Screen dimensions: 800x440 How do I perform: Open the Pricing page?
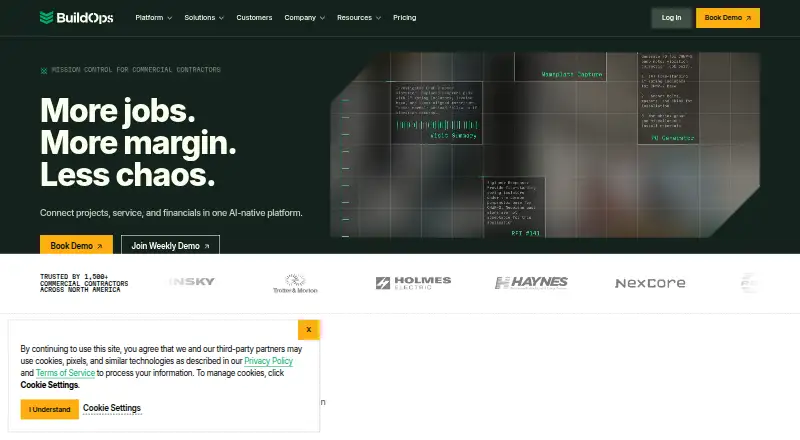[405, 18]
